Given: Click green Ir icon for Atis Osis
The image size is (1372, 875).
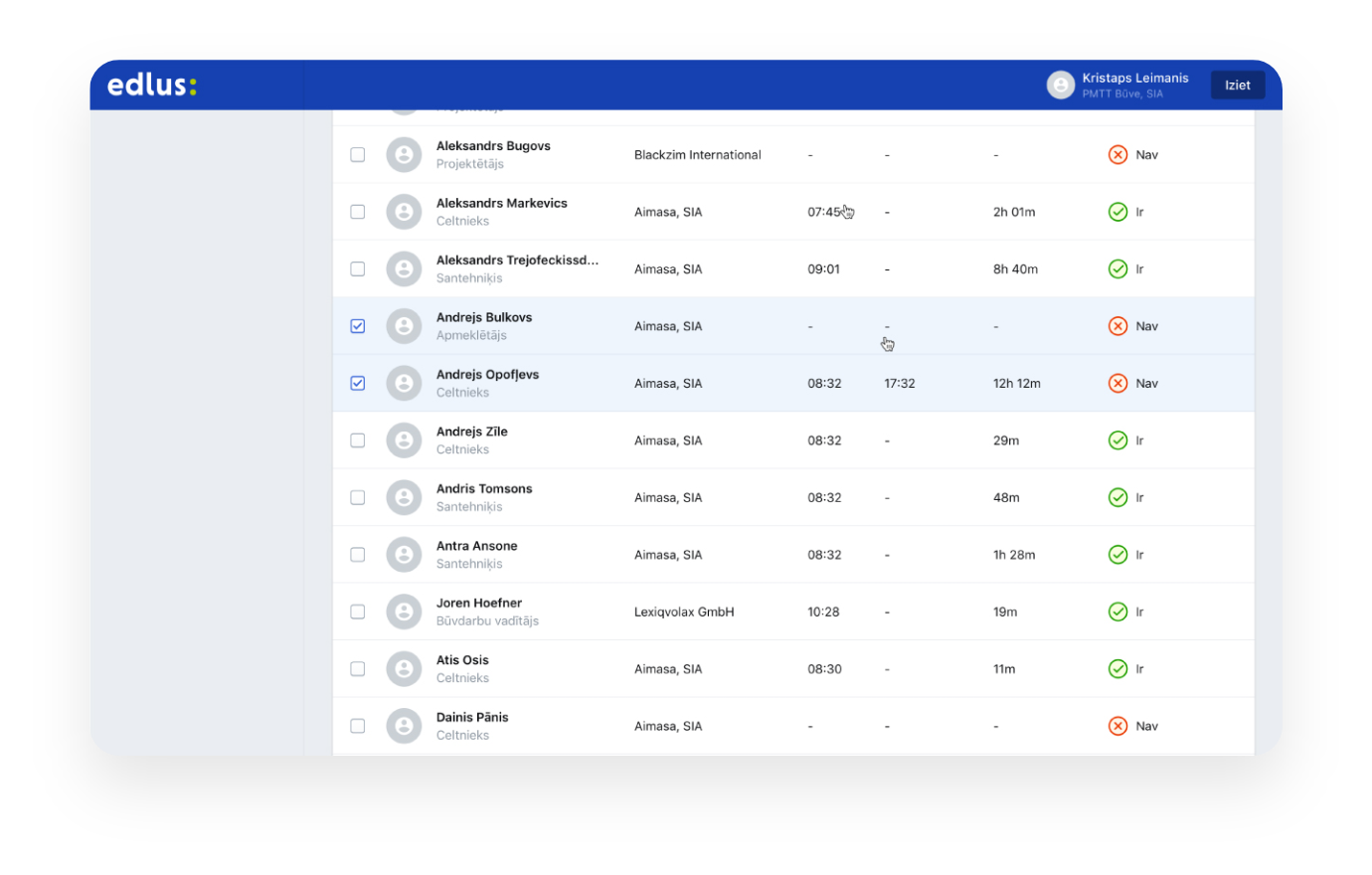Looking at the screenshot, I should coord(1117,669).
